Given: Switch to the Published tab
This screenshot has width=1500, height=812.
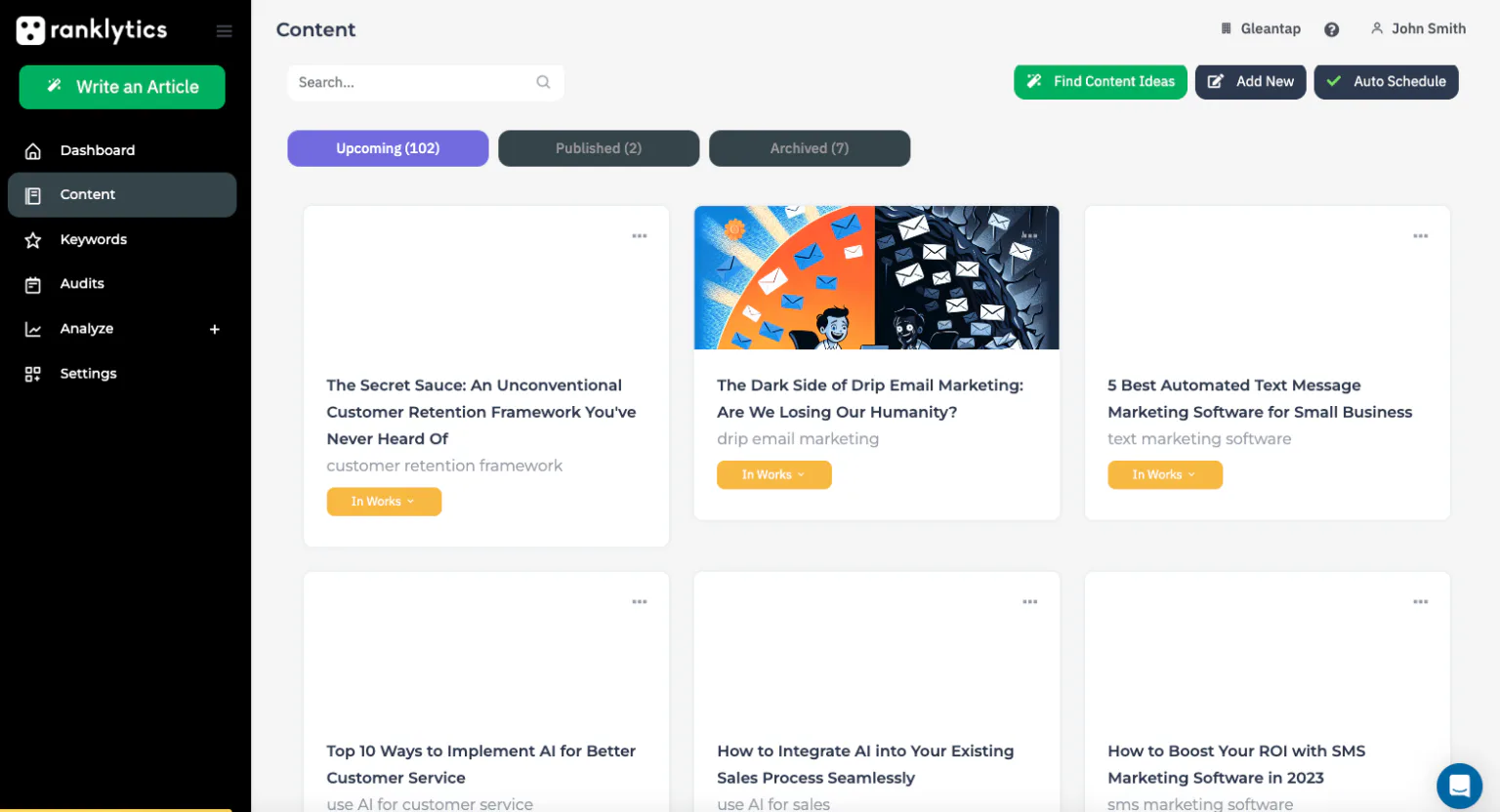Looking at the screenshot, I should pyautogui.click(x=599, y=148).
